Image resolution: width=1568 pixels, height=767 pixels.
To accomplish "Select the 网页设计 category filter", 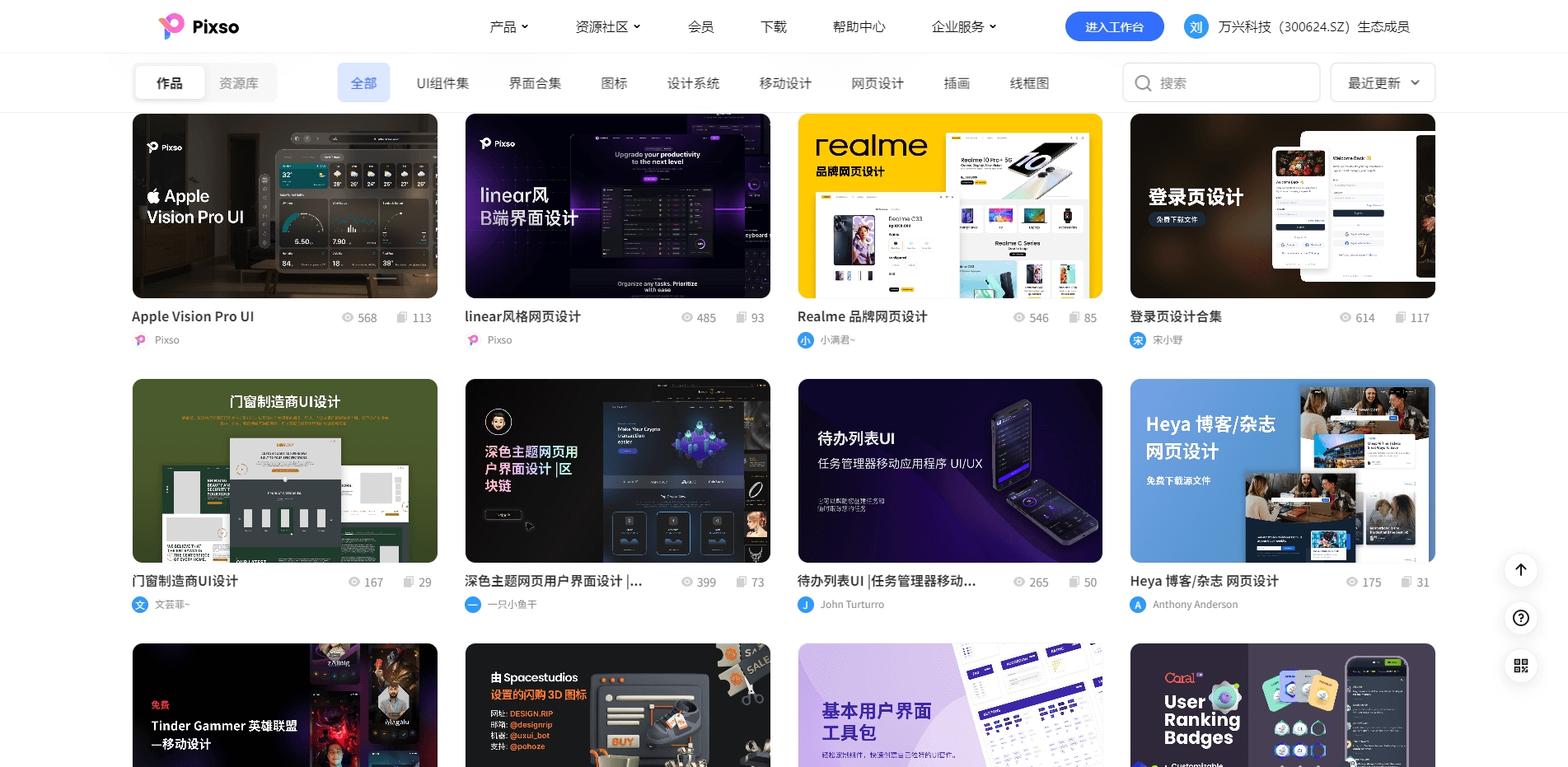I will point(878,82).
